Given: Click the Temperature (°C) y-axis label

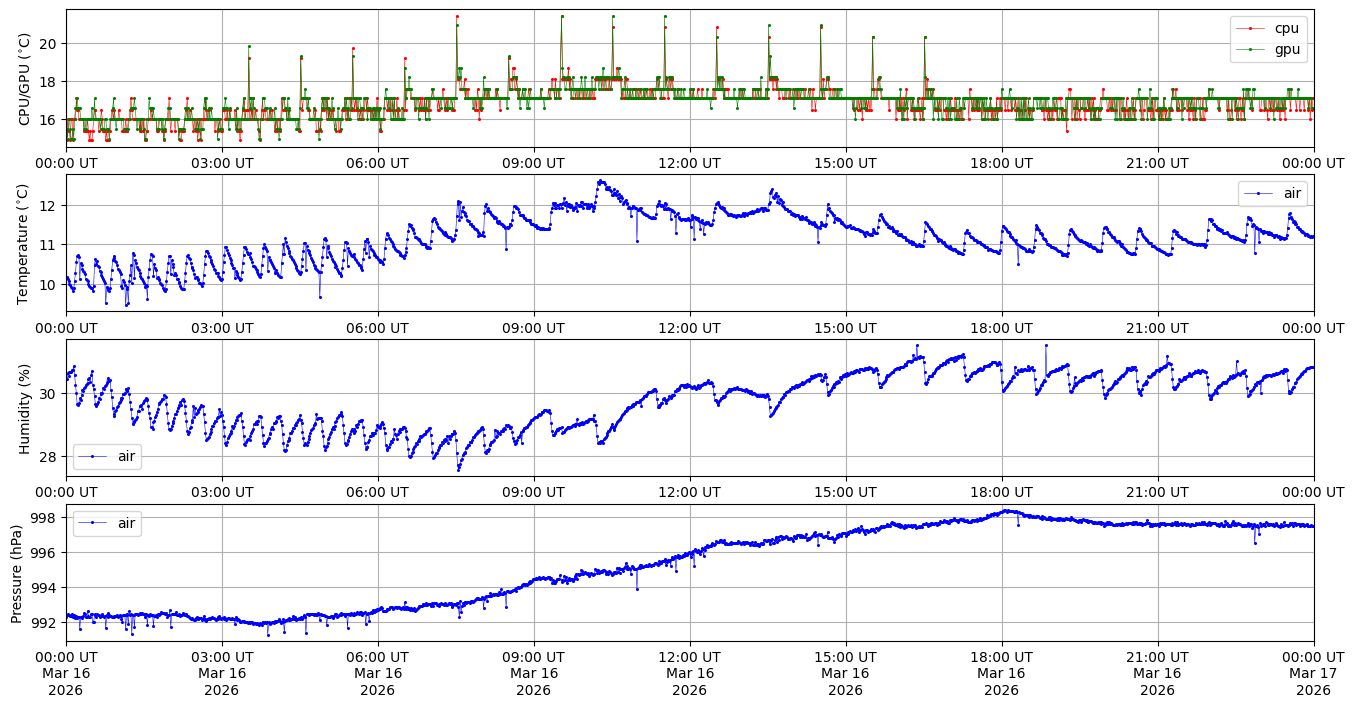Looking at the screenshot, I should pyautogui.click(x=24, y=243).
